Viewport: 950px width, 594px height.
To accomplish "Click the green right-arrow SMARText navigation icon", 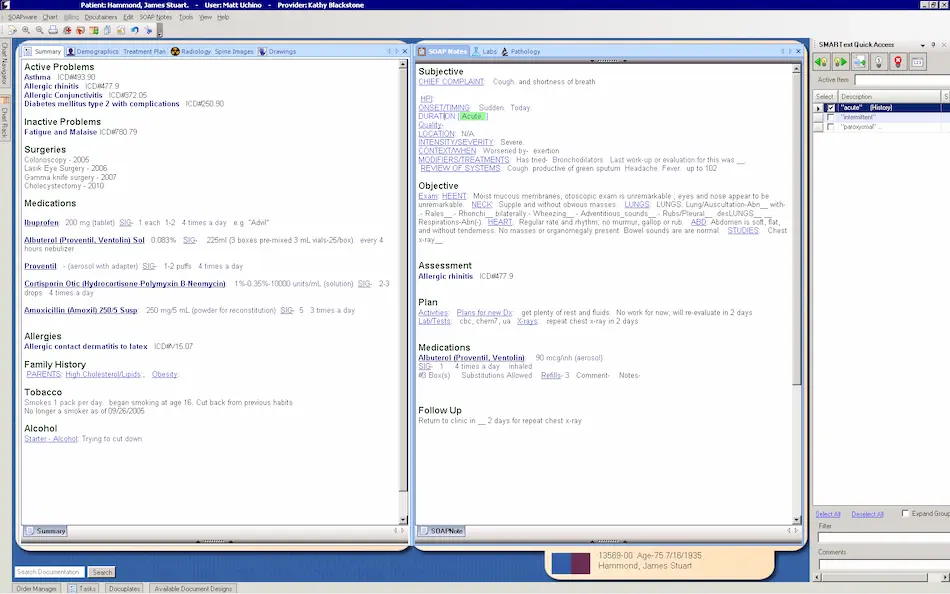I will (842, 61).
